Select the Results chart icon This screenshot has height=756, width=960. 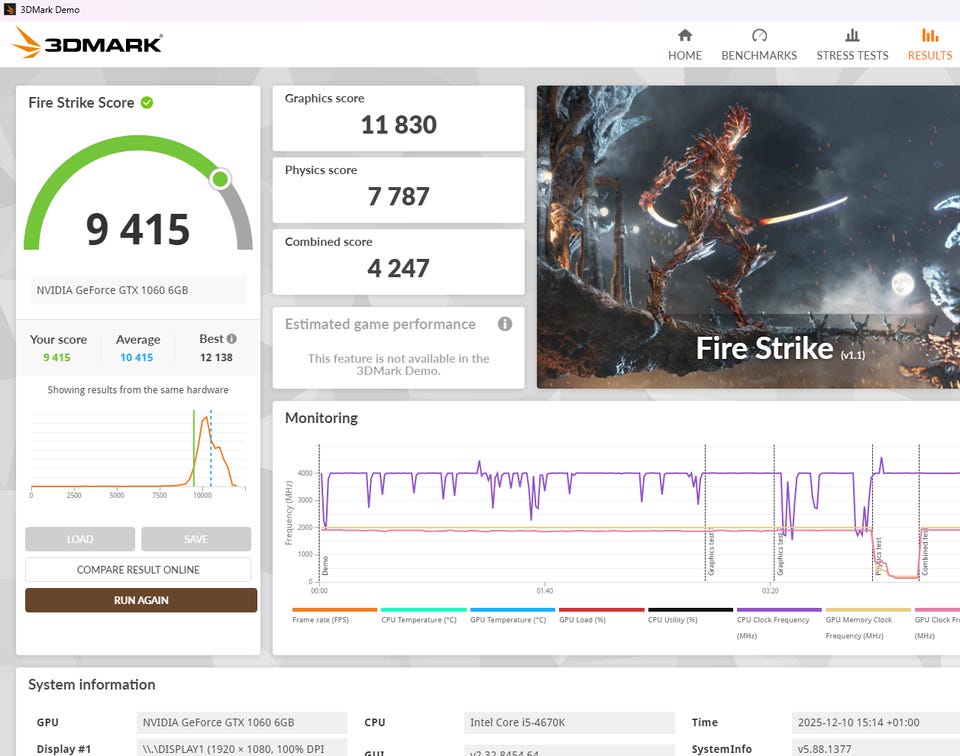tap(930, 35)
